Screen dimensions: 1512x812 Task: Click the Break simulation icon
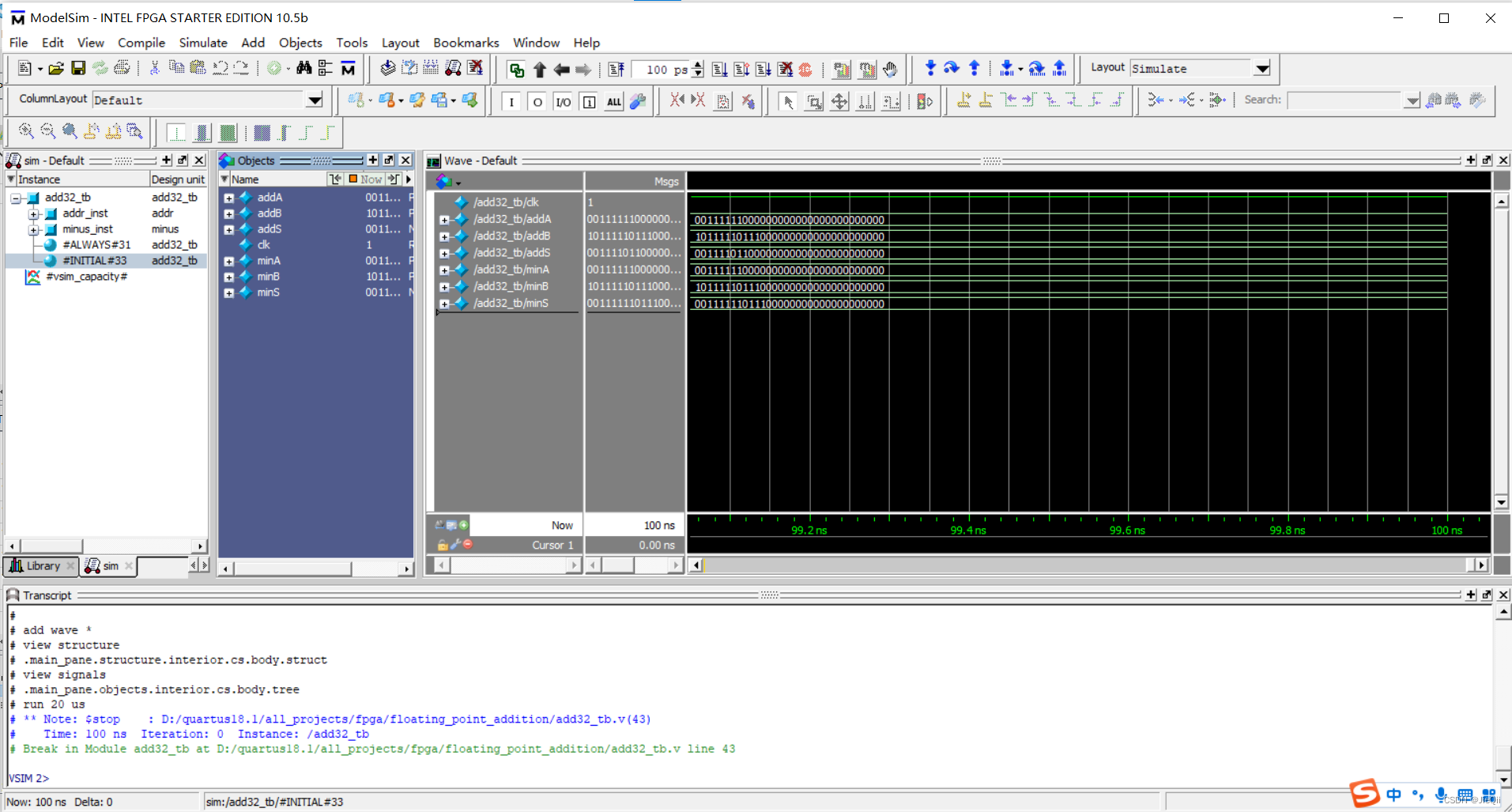tap(805, 70)
